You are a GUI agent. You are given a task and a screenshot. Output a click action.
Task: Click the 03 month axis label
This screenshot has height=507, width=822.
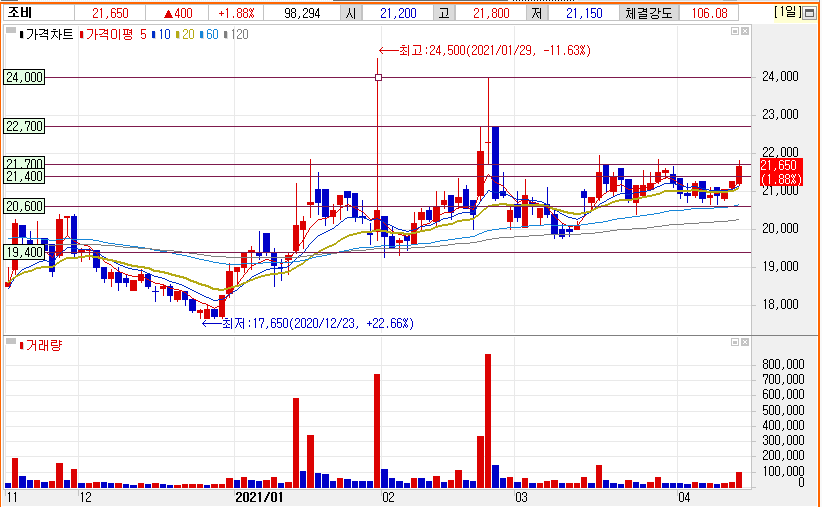[521, 497]
